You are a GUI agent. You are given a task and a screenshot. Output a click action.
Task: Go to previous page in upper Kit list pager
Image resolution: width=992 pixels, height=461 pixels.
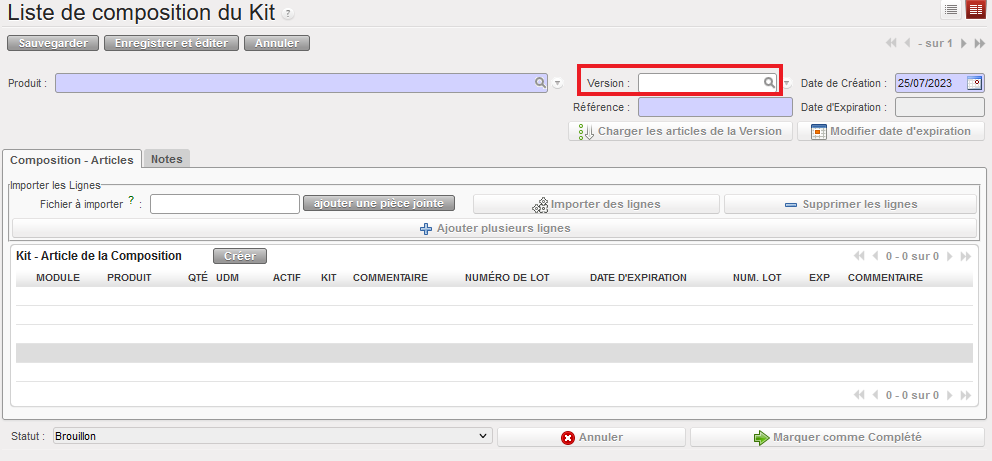[875, 256]
